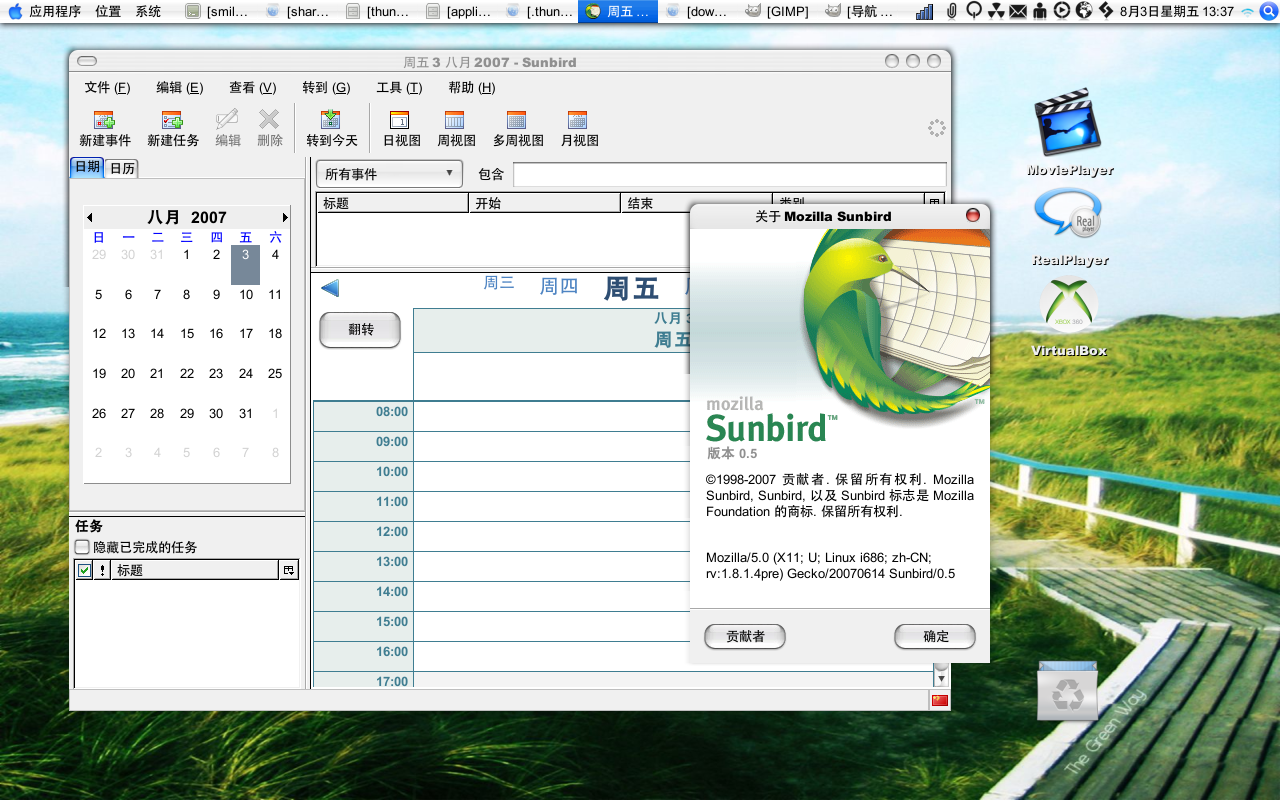Click the Apple logo in top panel

15,11
